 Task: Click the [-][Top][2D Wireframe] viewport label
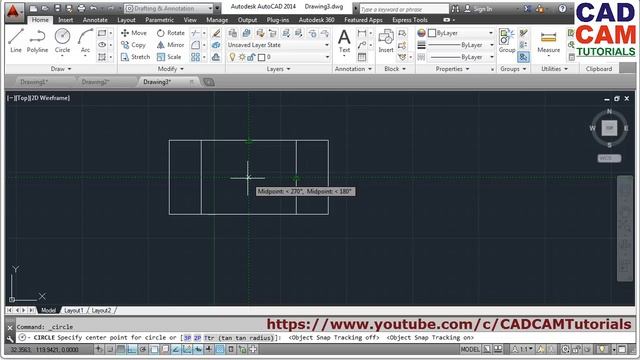pos(39,98)
